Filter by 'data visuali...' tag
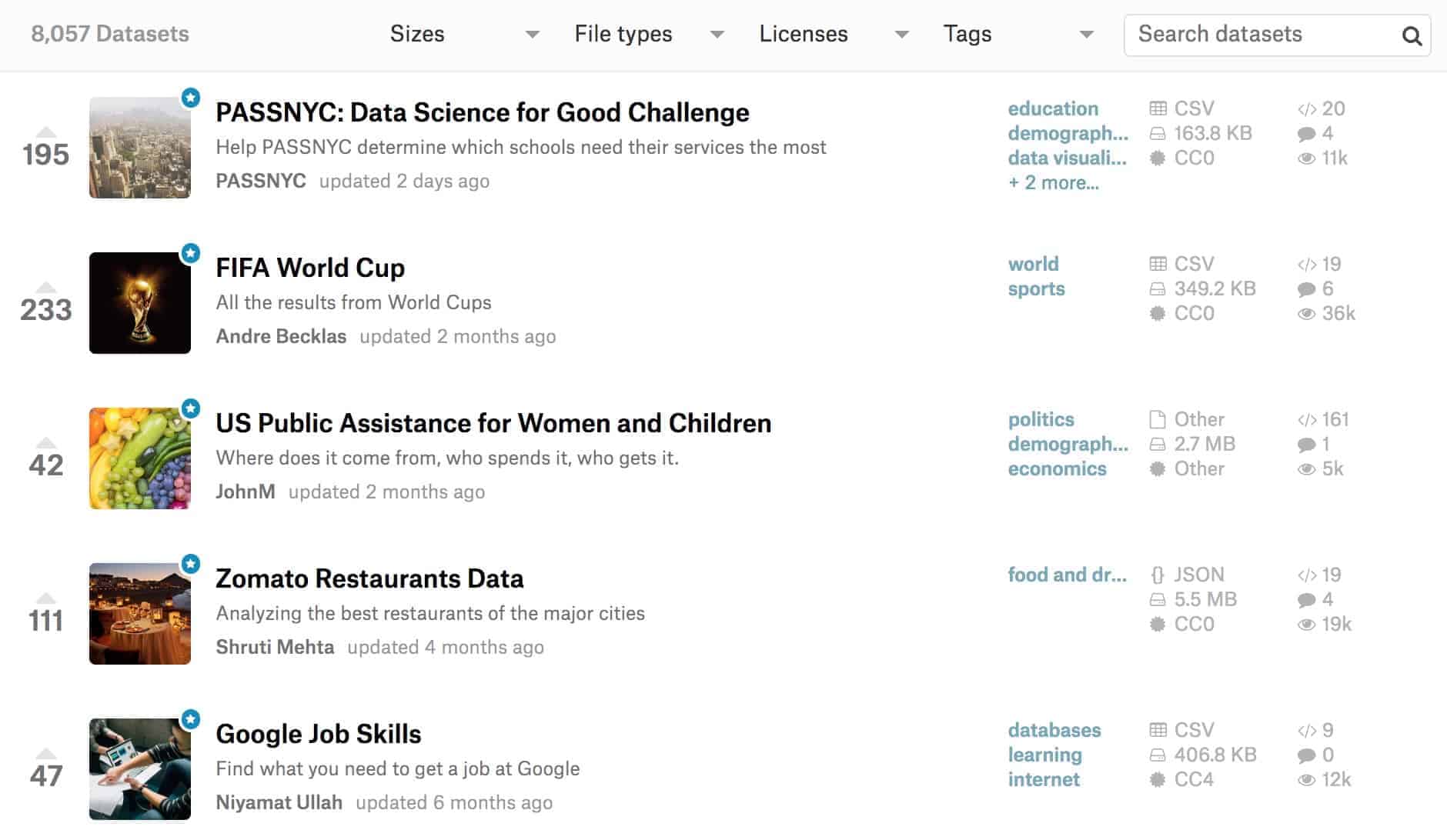The image size is (1447, 840). click(1068, 158)
